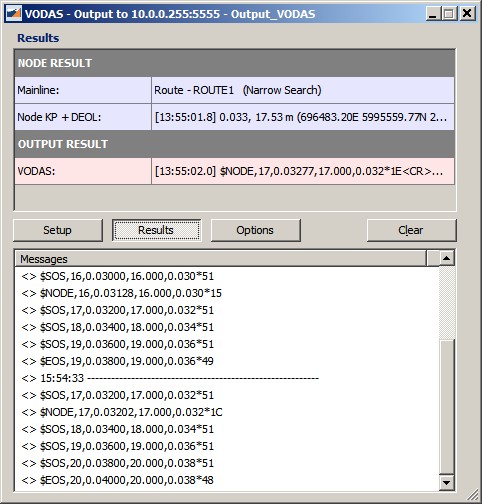Click the NODE RESULT section header

point(234,63)
